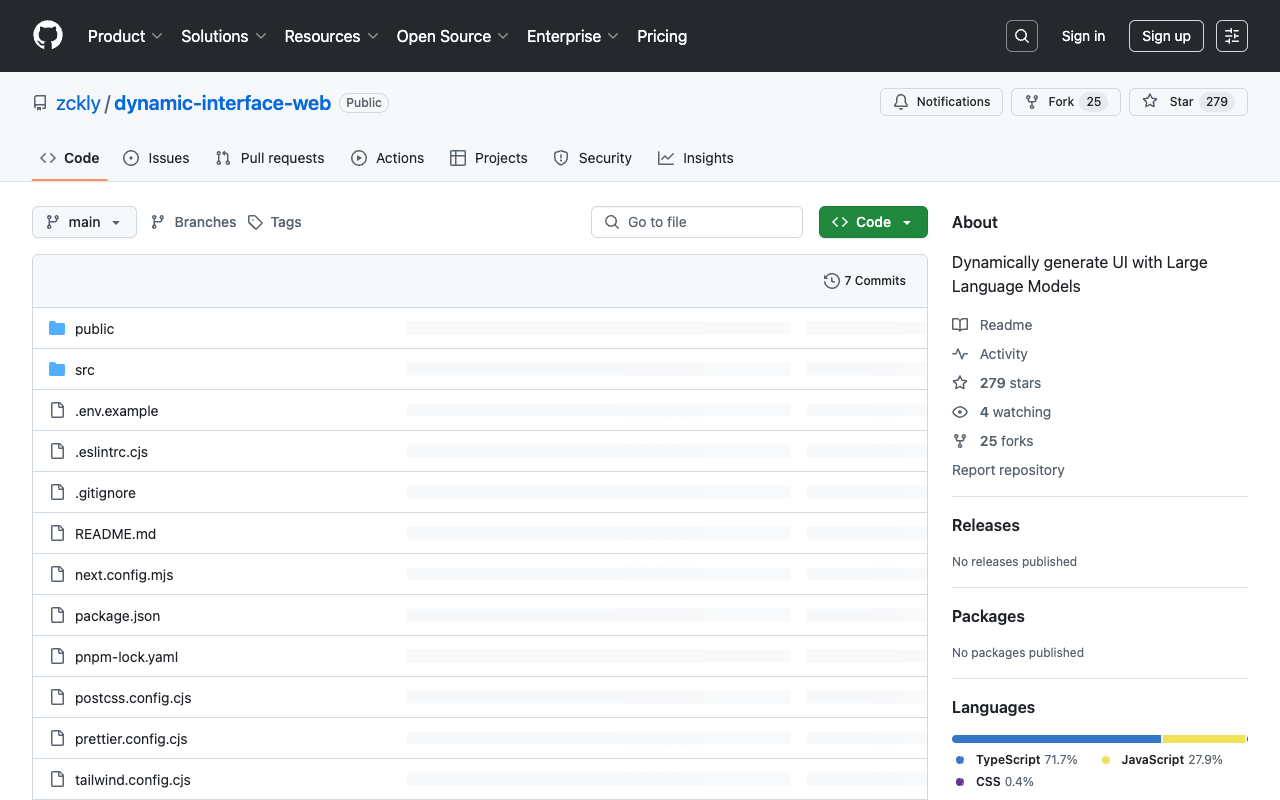This screenshot has width=1280, height=800.
Task: Click the GitHub logo icon
Action: pyautogui.click(x=48, y=36)
